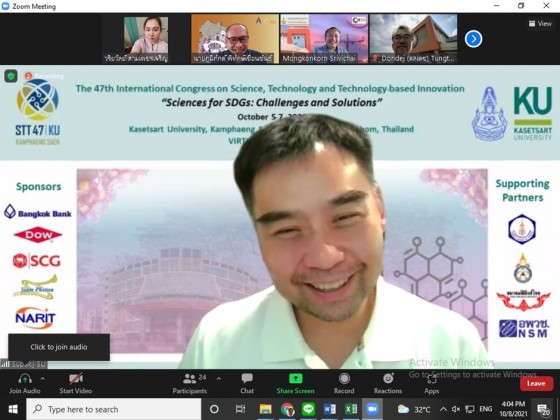Click the Zoom taskbar icon

372,409
